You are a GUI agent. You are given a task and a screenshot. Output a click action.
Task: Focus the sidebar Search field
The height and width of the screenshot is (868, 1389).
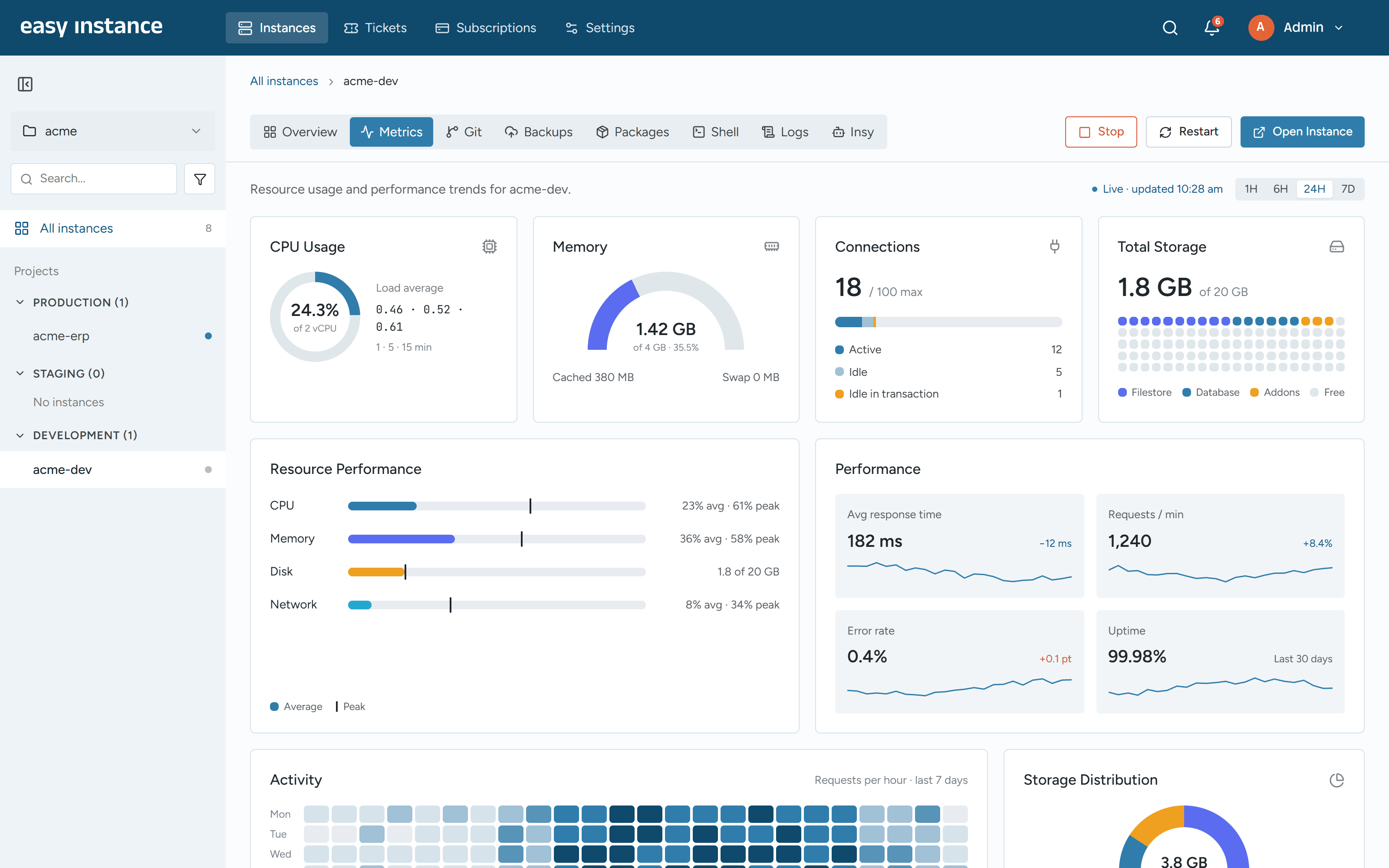[94, 178]
